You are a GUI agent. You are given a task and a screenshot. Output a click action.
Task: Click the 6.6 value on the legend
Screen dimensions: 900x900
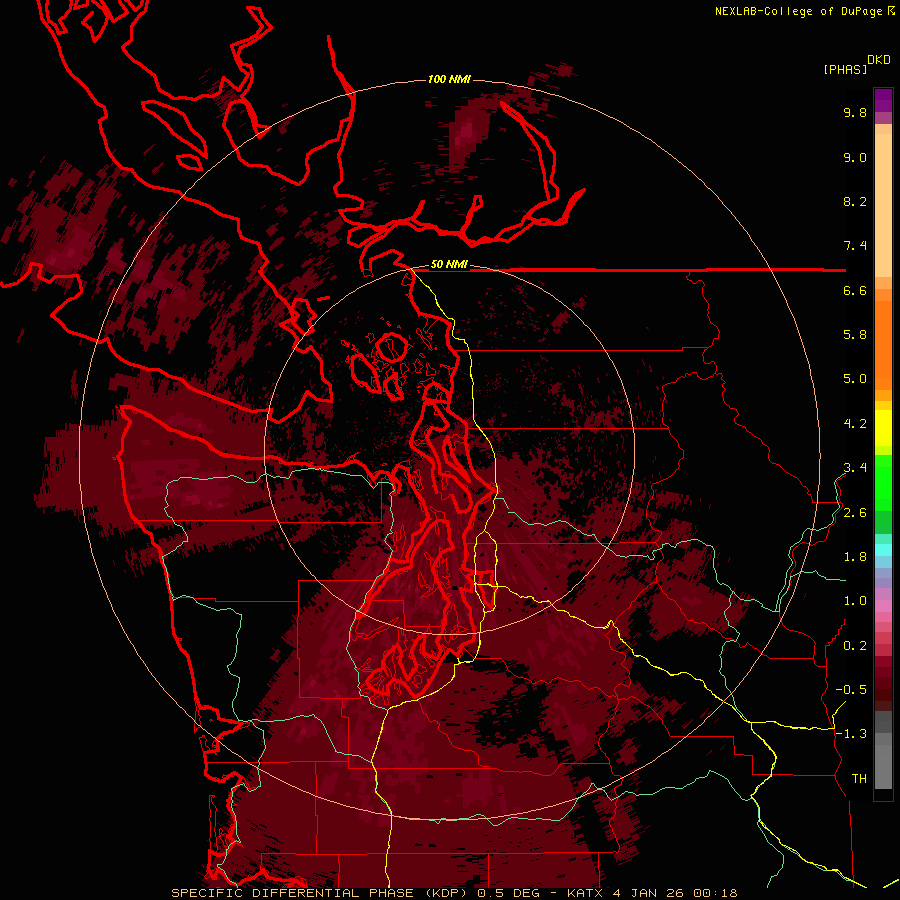(x=855, y=290)
